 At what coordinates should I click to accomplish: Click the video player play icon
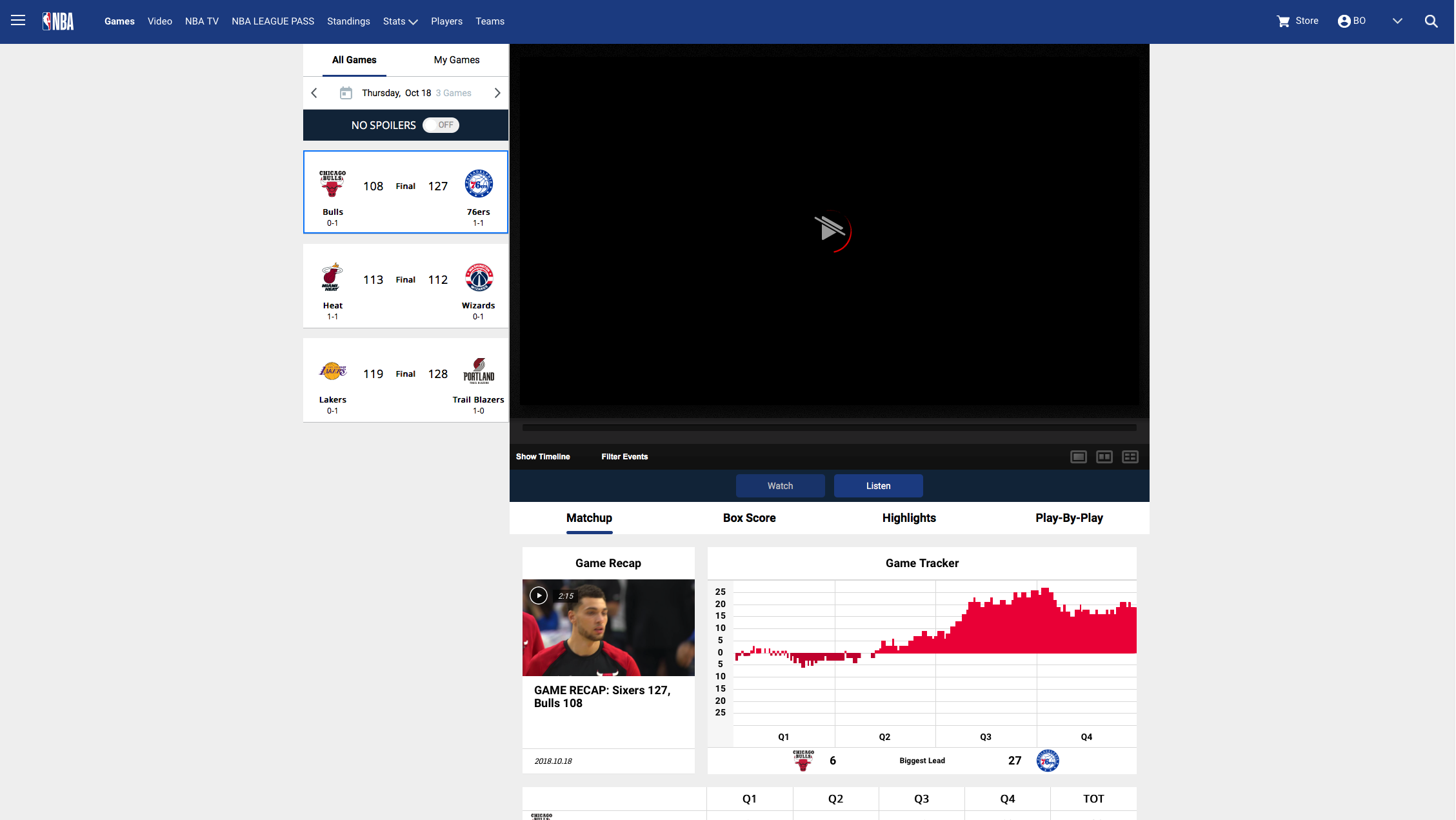(830, 229)
